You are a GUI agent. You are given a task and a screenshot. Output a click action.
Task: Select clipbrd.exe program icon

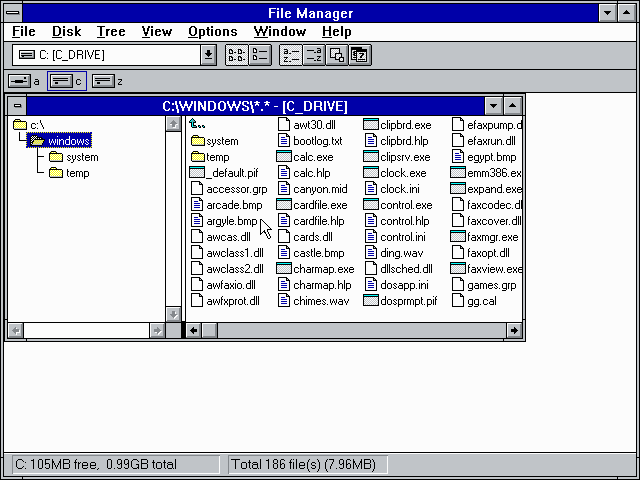(371, 125)
